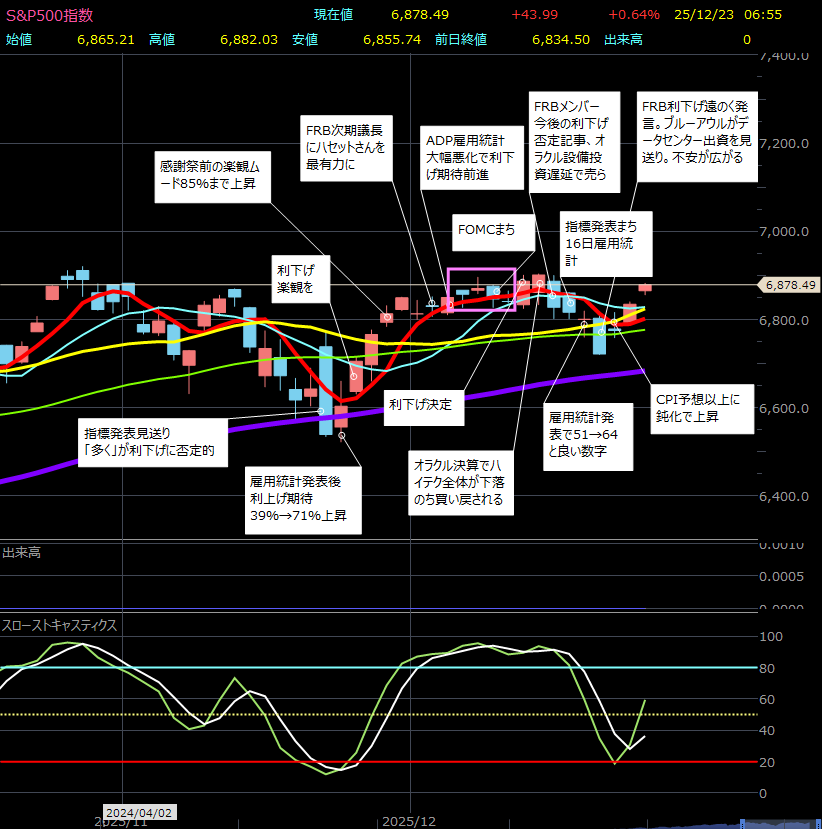Select annotation about FRB次期議長 ハセット
822x829 pixels.
(x=344, y=147)
